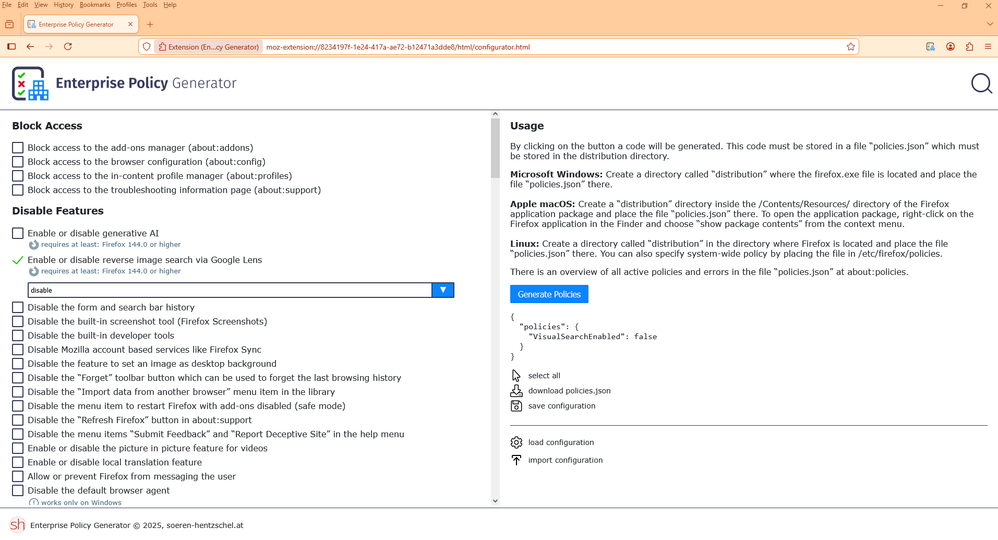Enable Block access to about:config checkbox
Viewport: 998px width, 540px height.
[18, 162]
